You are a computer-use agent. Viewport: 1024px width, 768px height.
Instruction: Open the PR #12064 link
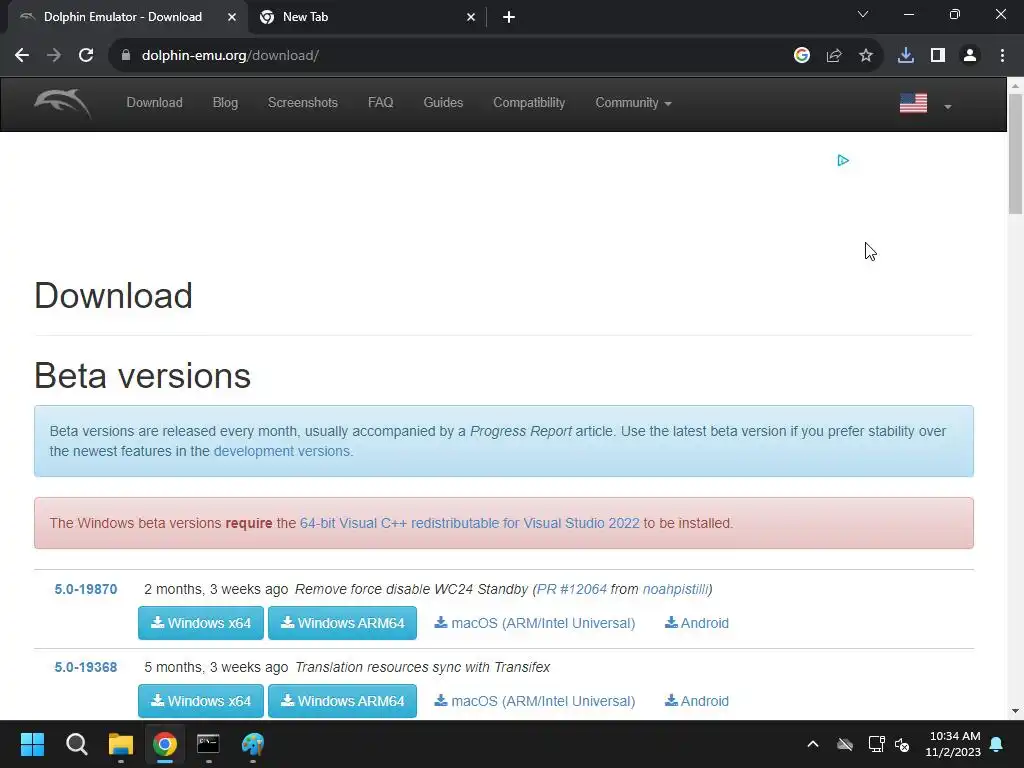pos(572,589)
